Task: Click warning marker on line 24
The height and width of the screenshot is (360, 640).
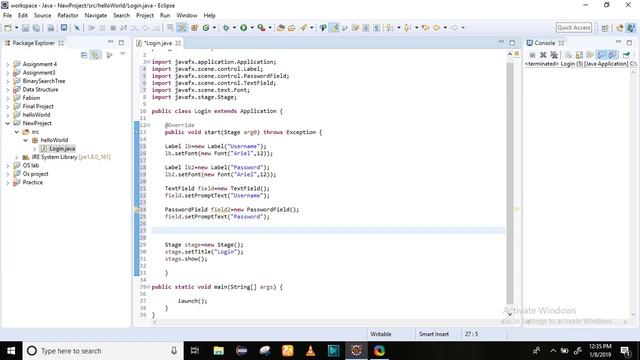Action: (137, 209)
